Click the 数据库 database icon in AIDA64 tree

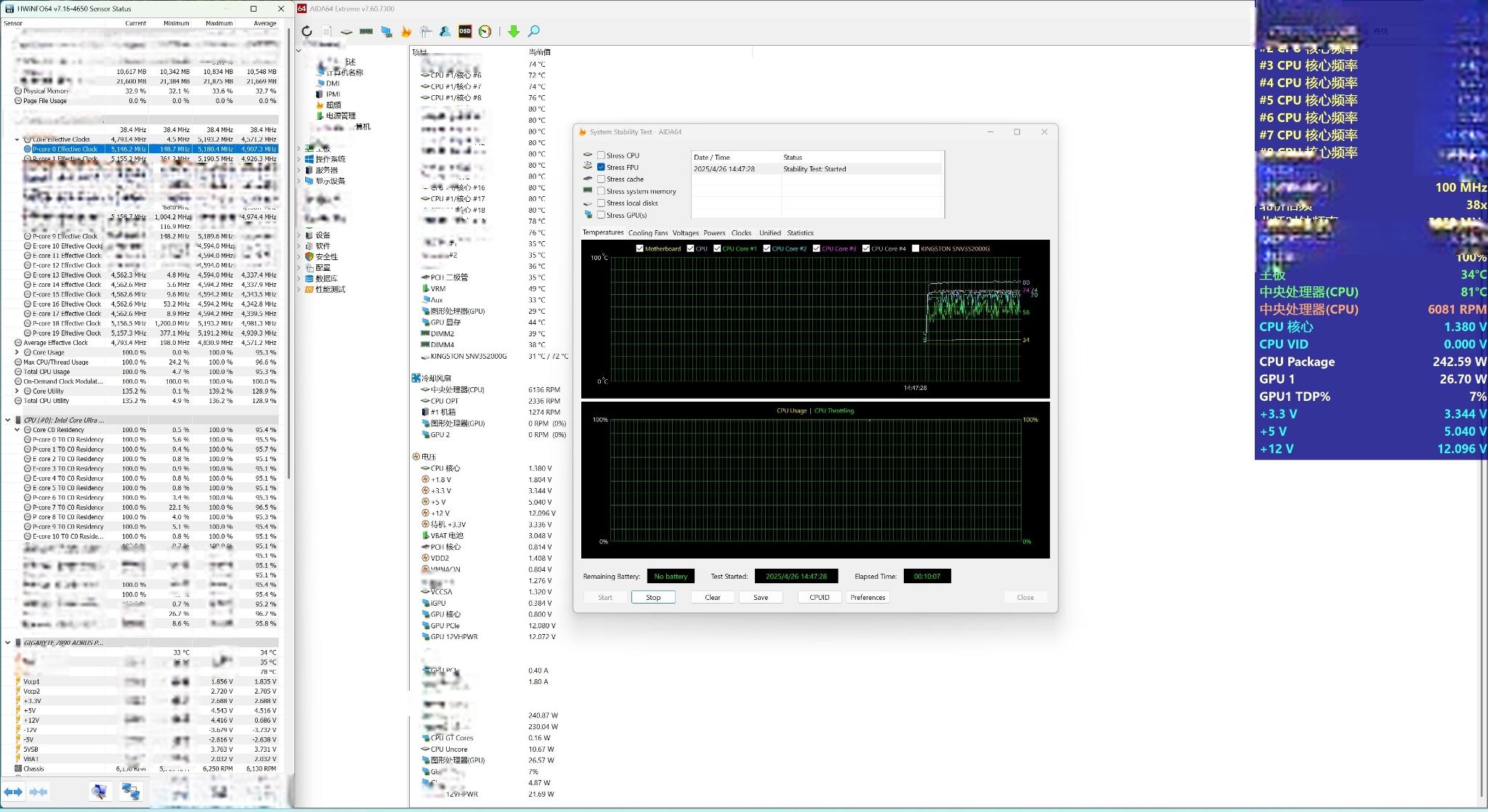click(309, 279)
